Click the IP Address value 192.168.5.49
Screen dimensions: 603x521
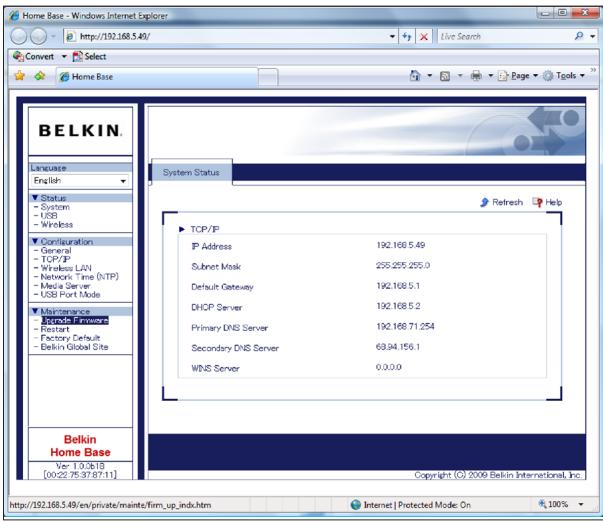tap(401, 245)
